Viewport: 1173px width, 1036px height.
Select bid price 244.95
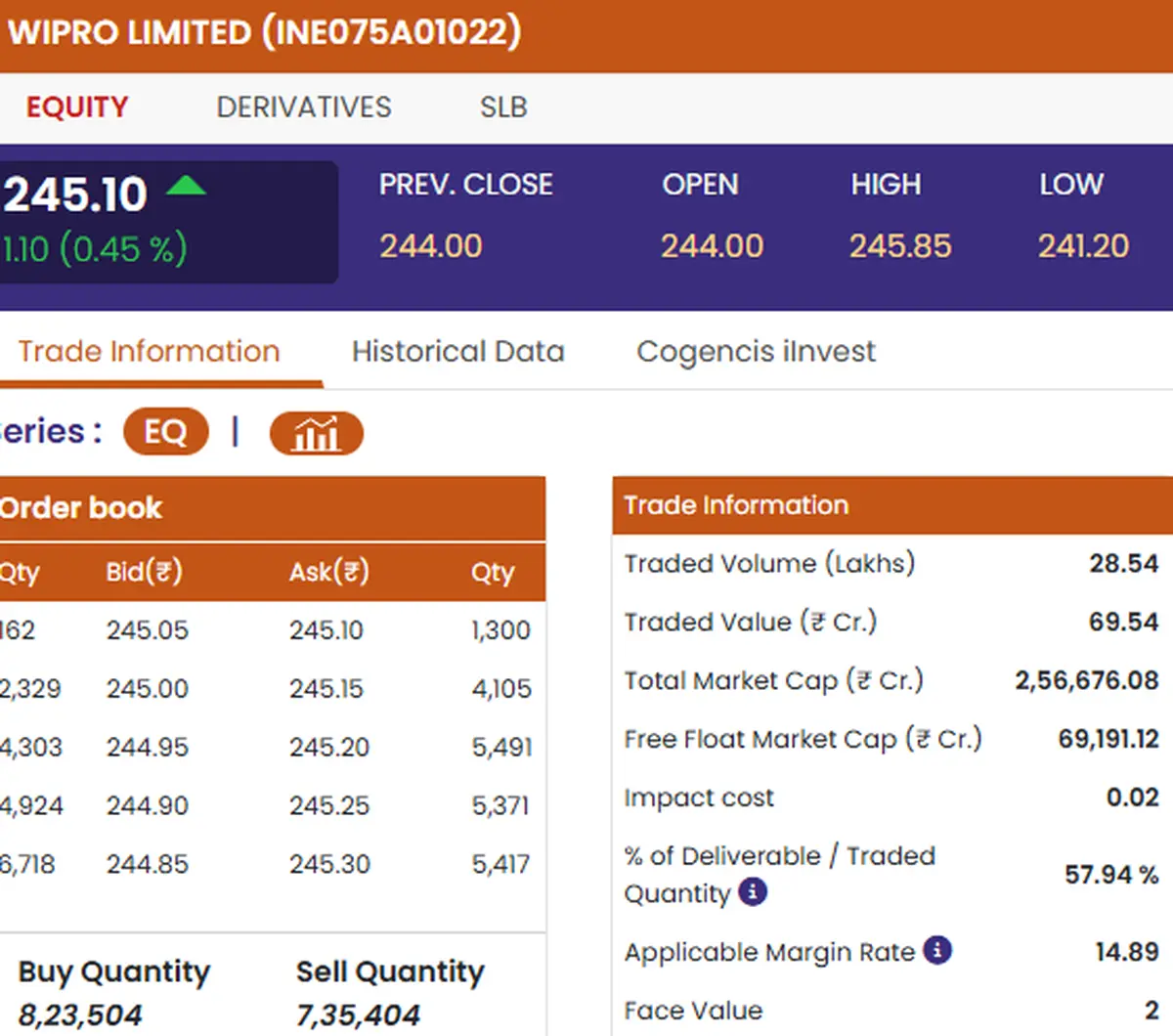147,748
